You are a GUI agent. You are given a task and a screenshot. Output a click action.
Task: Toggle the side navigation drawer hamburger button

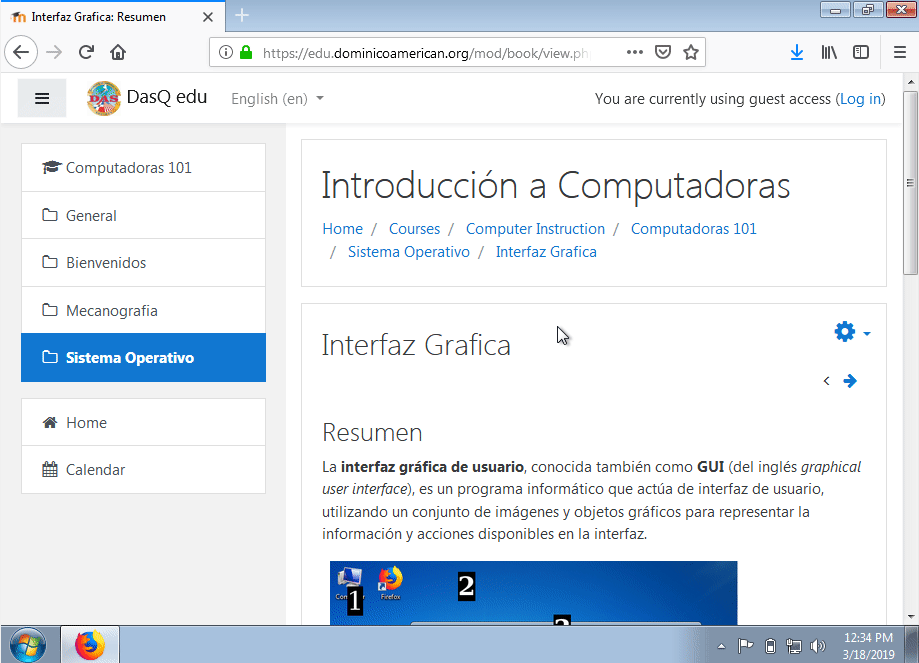click(42, 98)
